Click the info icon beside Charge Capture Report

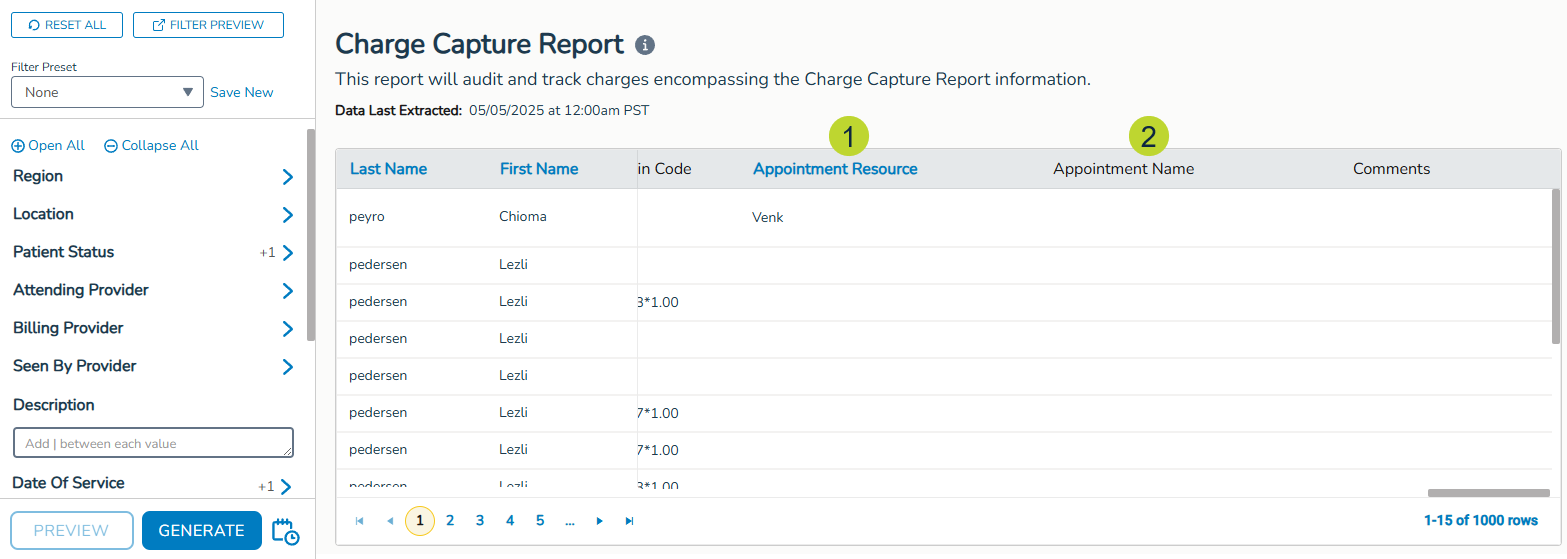pos(645,45)
